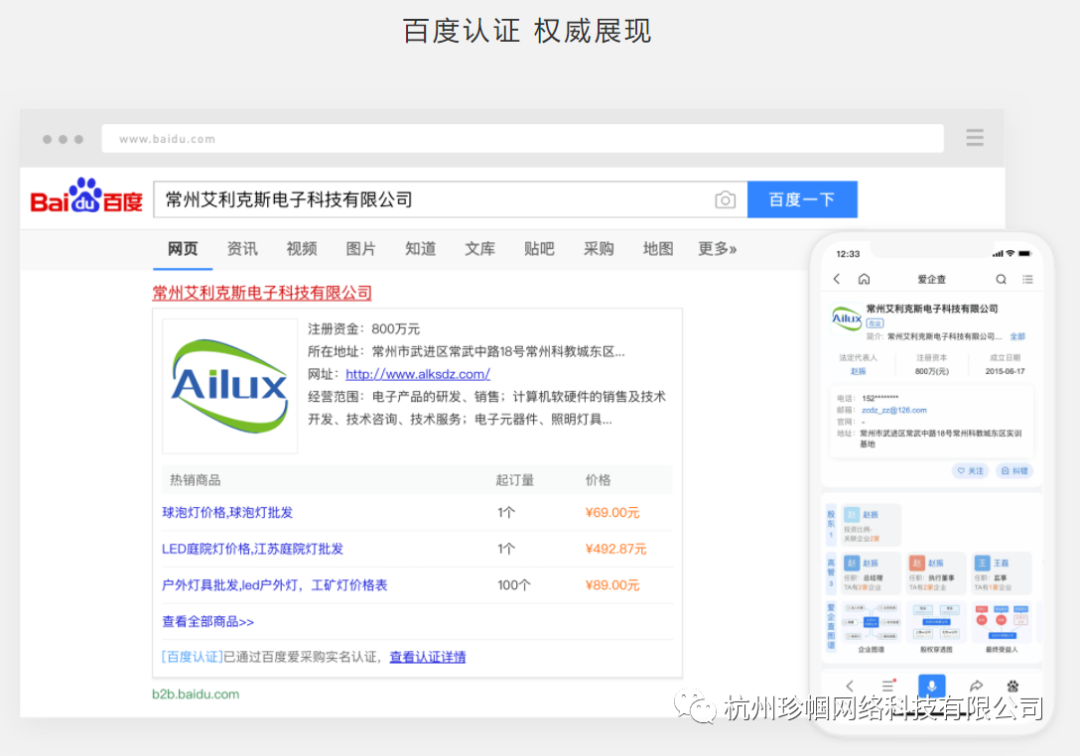Tap the share icon in the phone bottom navigation
This screenshot has height=756, width=1080.
(977, 685)
